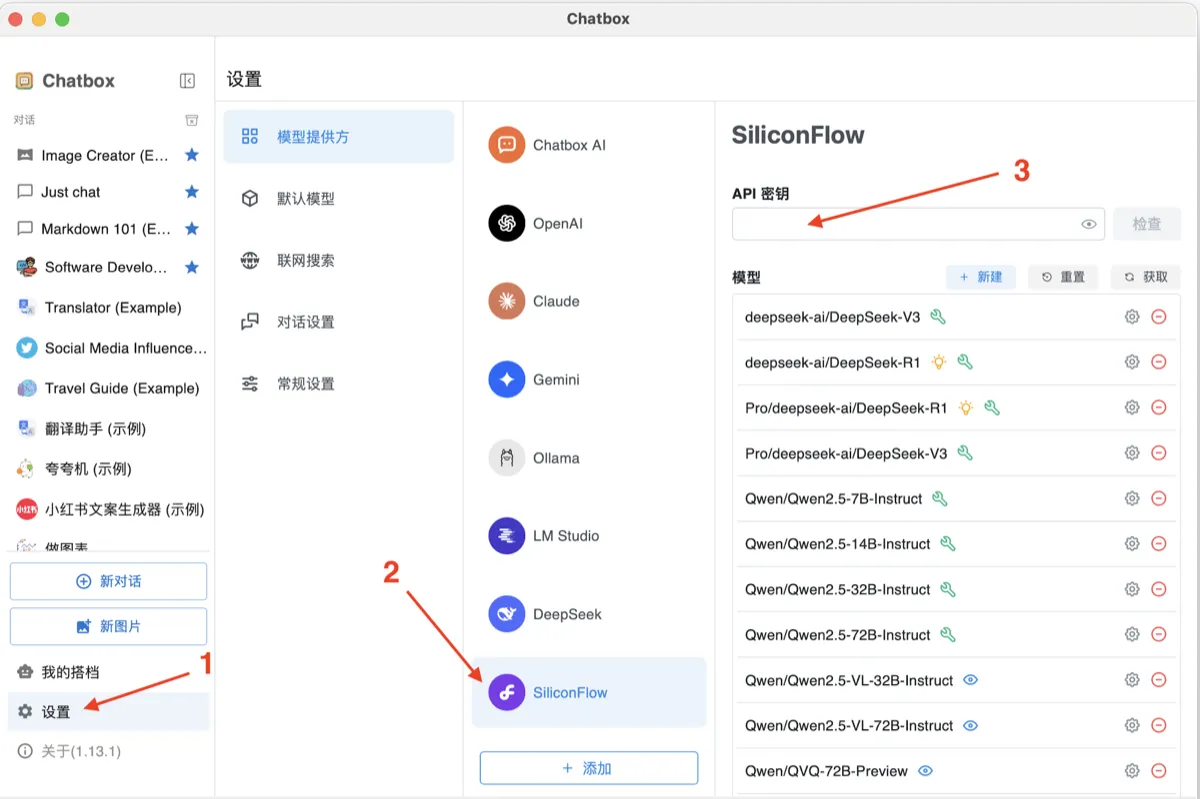
Task: Start a new chat with 新对话 button
Action: pos(108,581)
